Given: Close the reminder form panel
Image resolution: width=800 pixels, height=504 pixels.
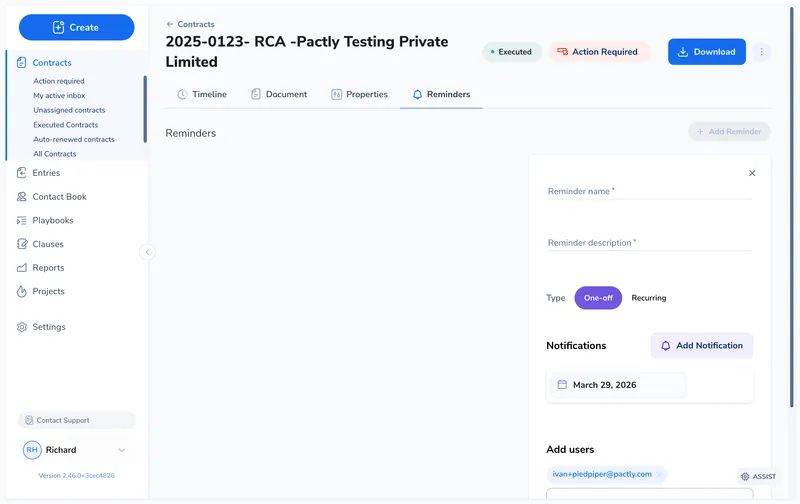Looking at the screenshot, I should tap(752, 173).
